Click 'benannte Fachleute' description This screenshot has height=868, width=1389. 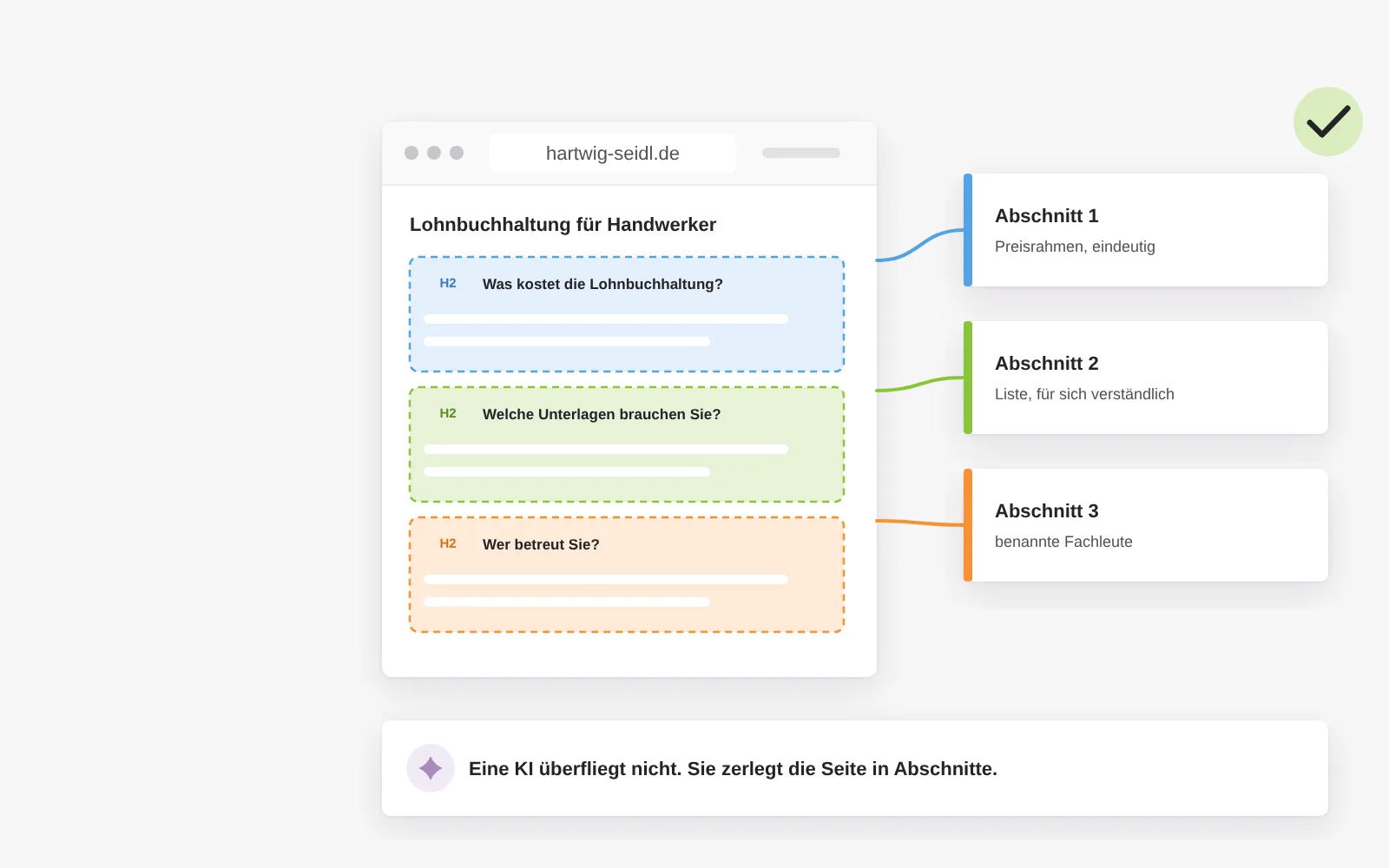click(1063, 542)
